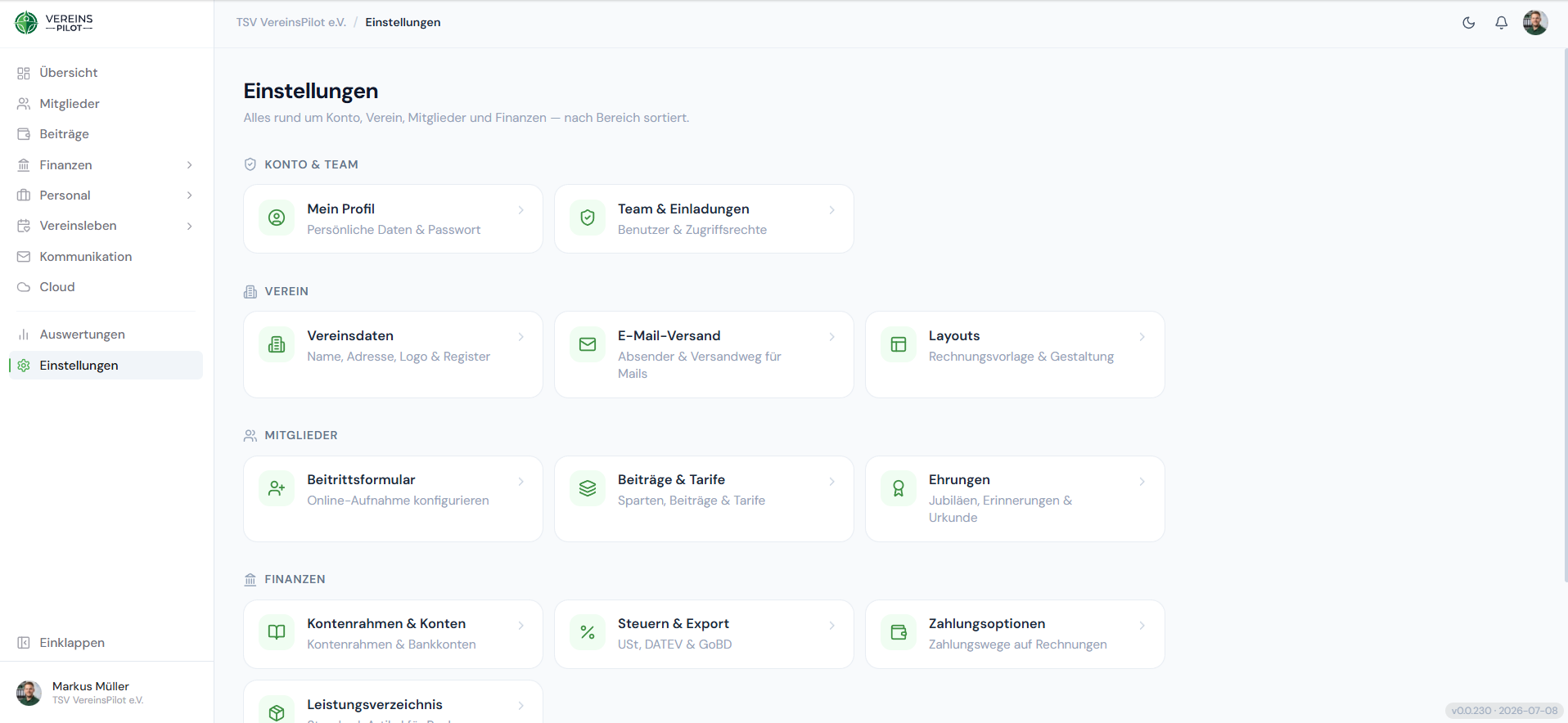The height and width of the screenshot is (723, 1568).
Task: Open Markus Müller profile at sidebar bottom
Action: (x=106, y=693)
